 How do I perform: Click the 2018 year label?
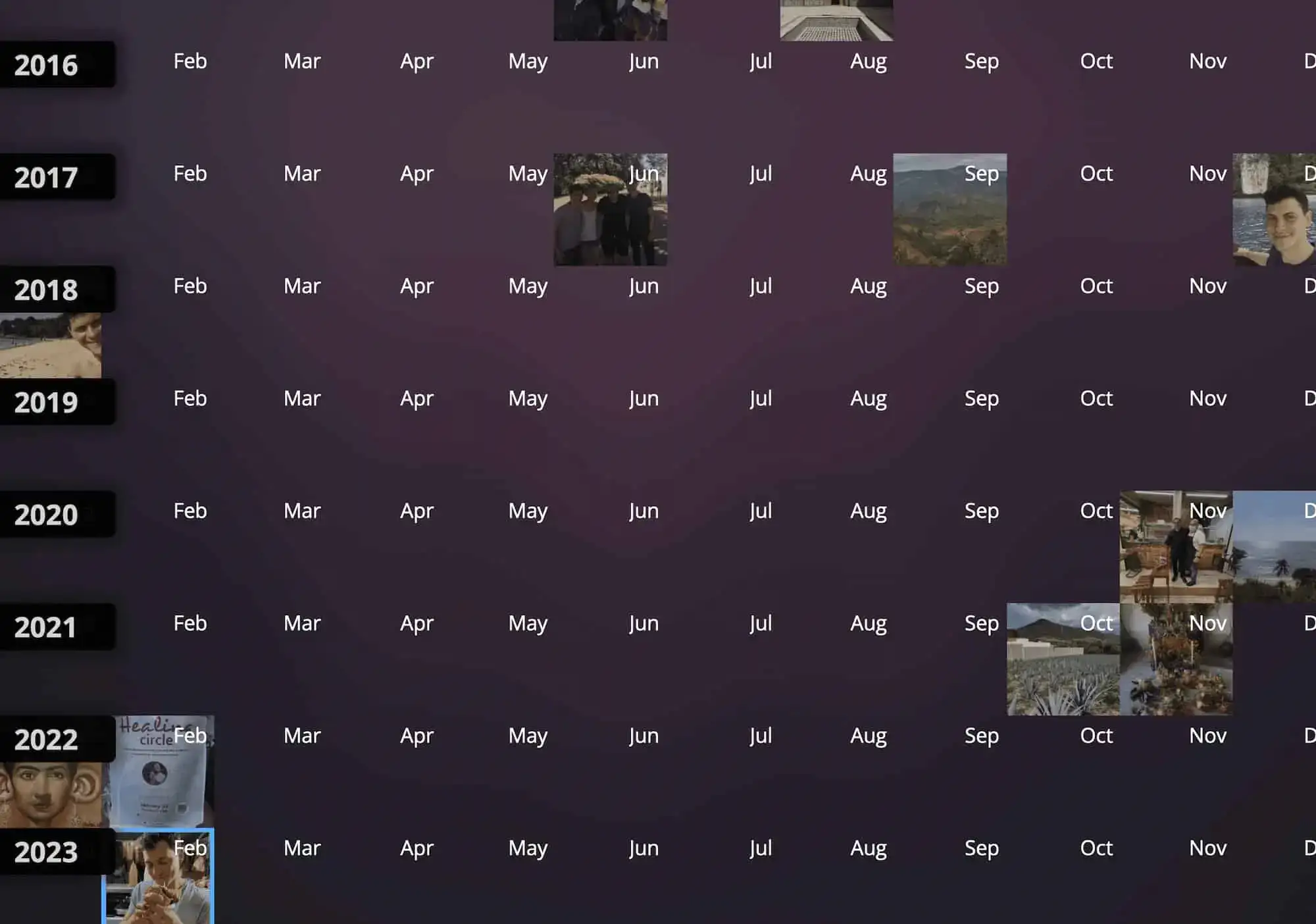46,289
